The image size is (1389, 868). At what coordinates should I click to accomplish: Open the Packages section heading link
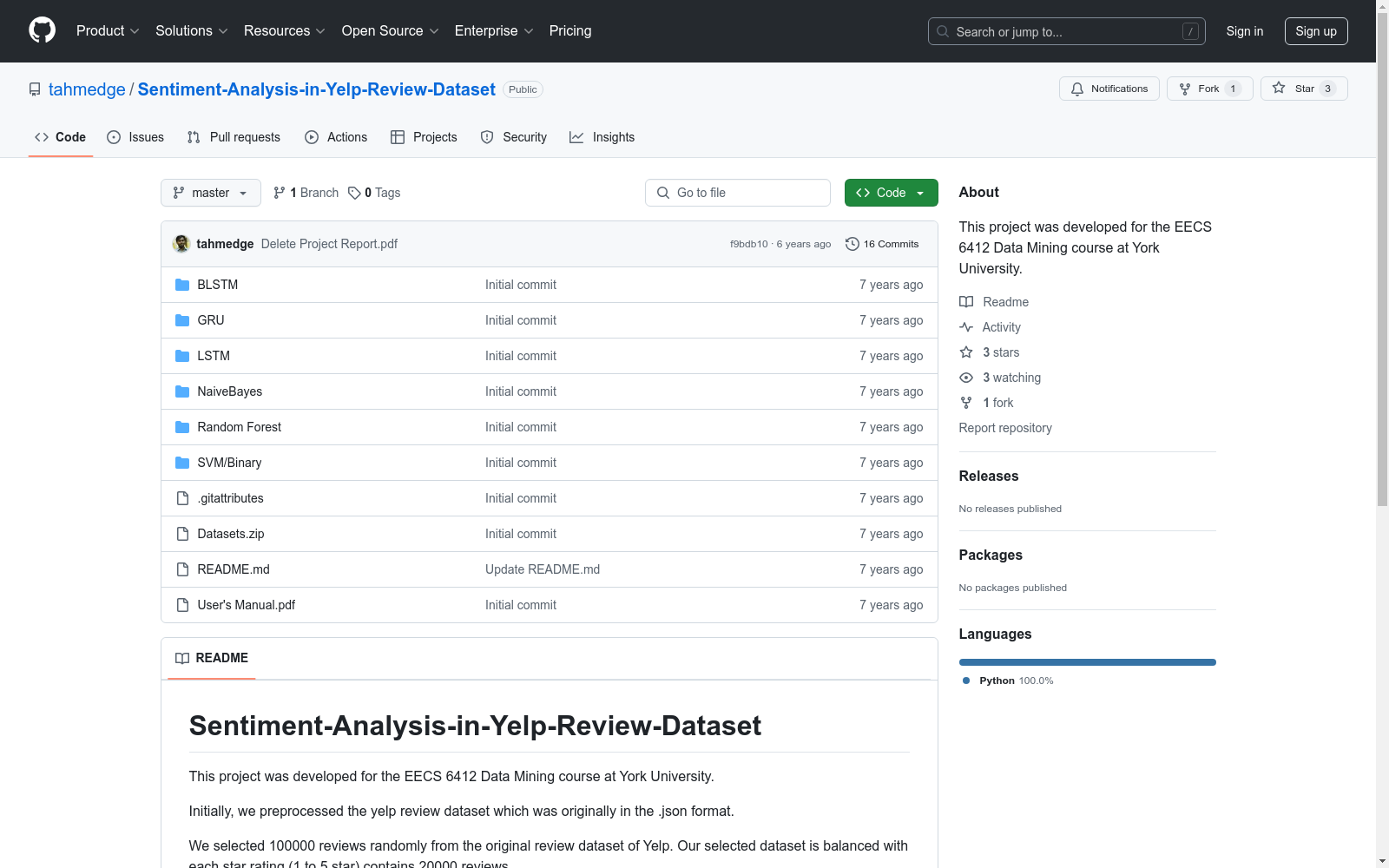(991, 555)
